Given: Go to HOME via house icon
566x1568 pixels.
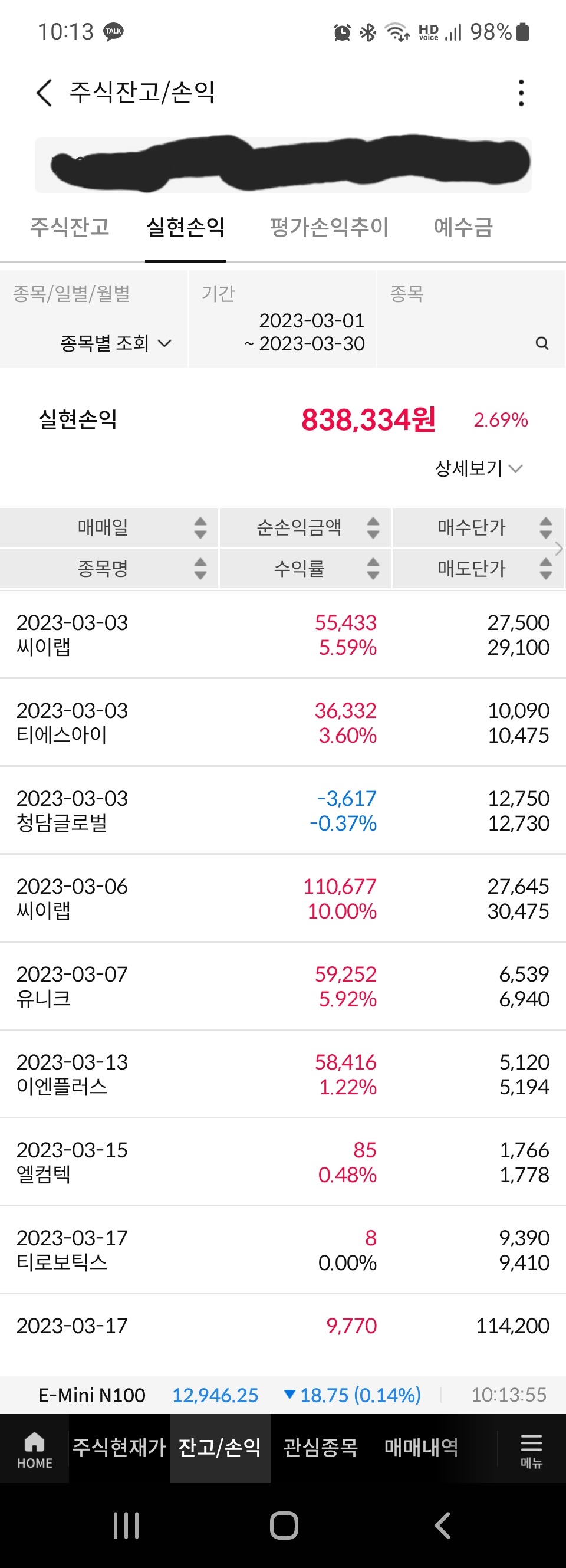Looking at the screenshot, I should pos(35,1449).
